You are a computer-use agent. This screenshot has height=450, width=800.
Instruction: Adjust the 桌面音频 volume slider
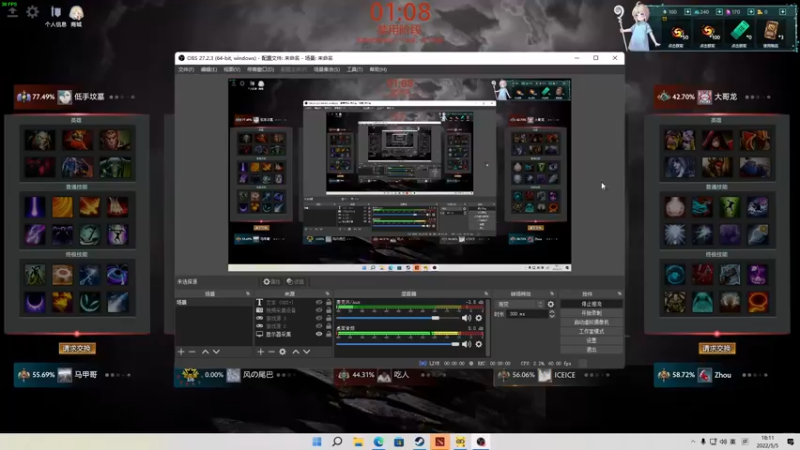pyautogui.click(x=397, y=344)
